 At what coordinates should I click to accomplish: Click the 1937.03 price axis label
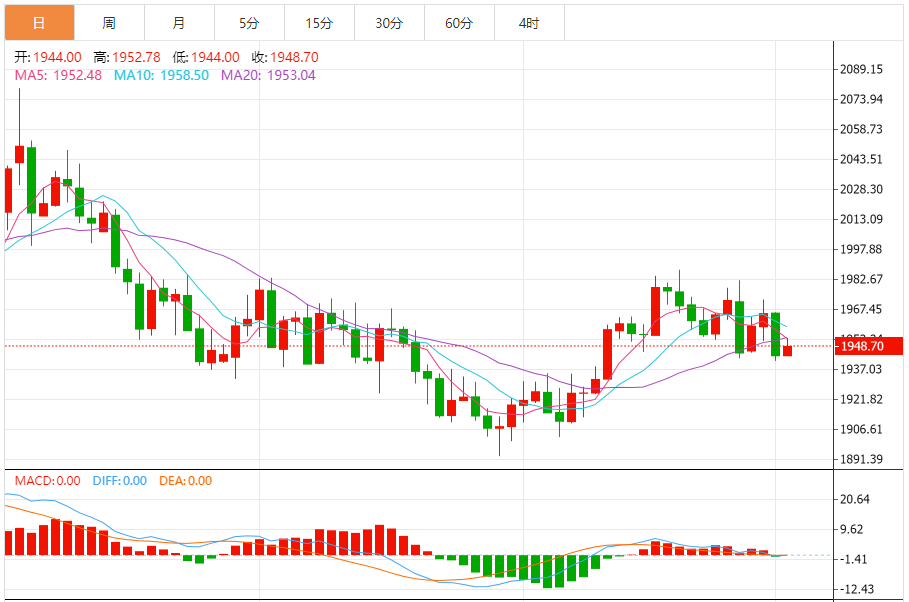coord(861,369)
